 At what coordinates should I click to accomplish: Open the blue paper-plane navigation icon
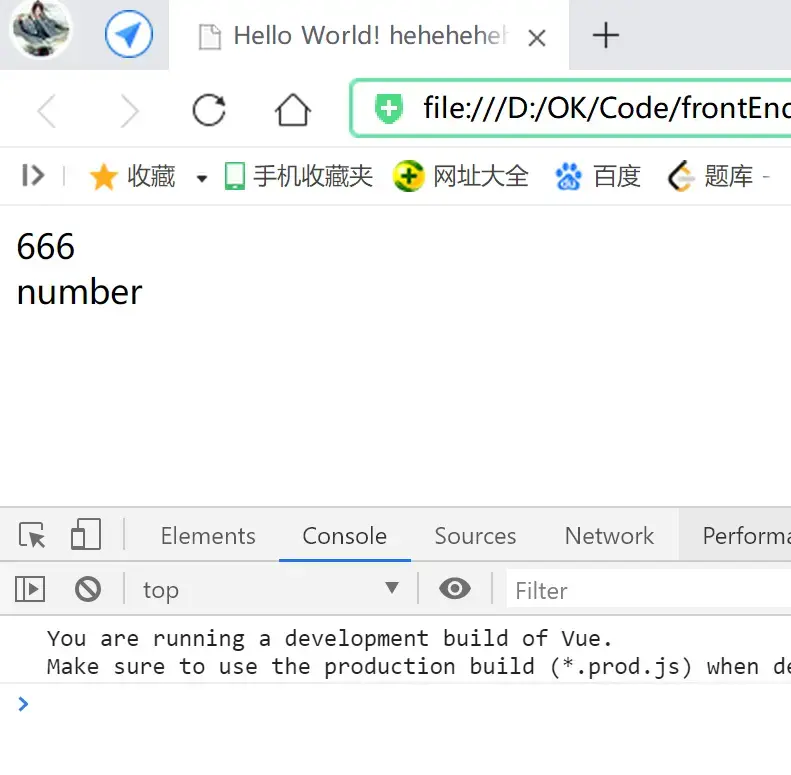click(x=129, y=34)
